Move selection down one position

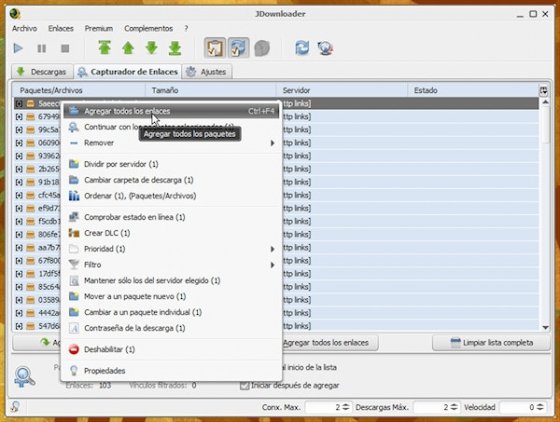click(152, 48)
